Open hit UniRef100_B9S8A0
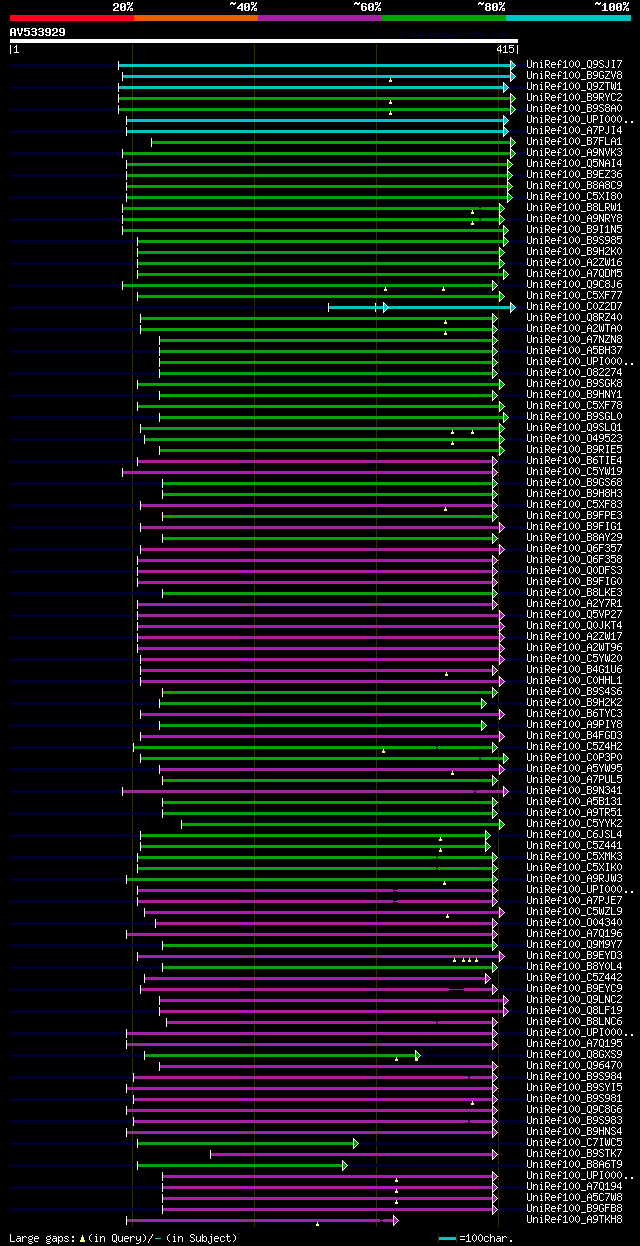The height and width of the screenshot is (1246, 640). tap(574, 108)
